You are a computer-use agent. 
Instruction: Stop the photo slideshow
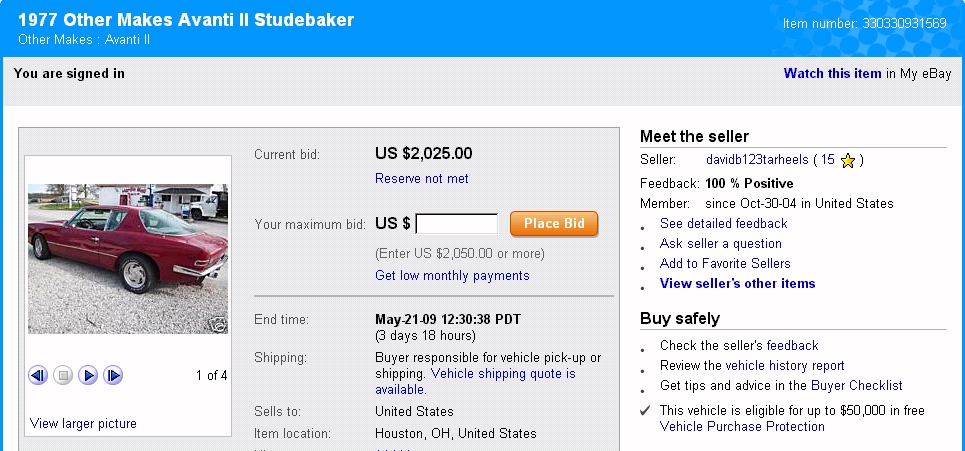pos(63,376)
